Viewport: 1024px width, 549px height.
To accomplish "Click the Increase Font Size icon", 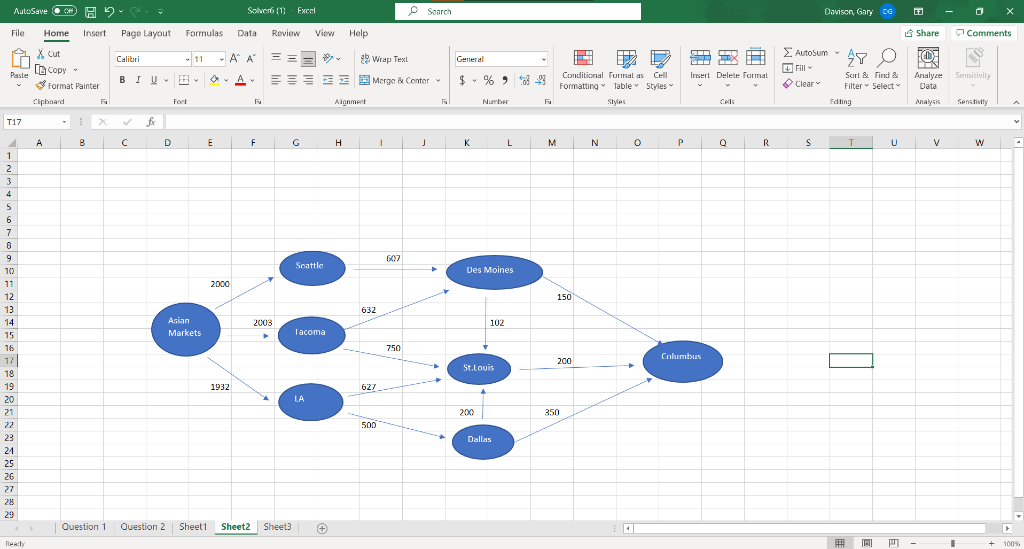I will coord(236,60).
